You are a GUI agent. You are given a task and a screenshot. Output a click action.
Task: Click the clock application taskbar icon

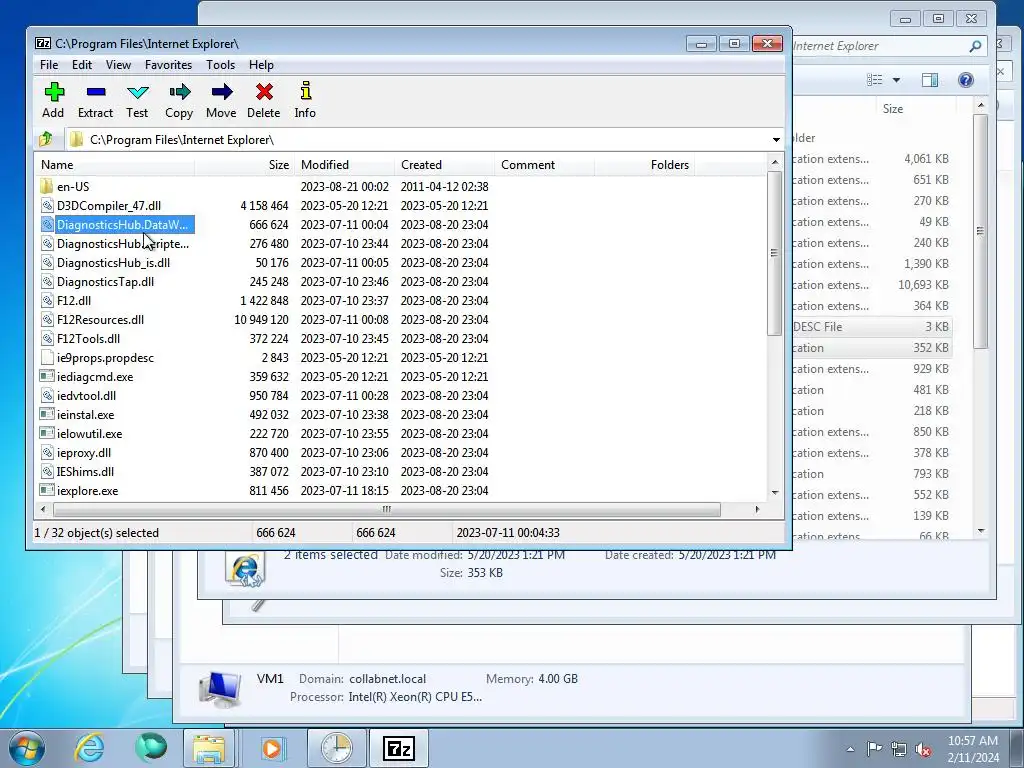click(x=336, y=748)
